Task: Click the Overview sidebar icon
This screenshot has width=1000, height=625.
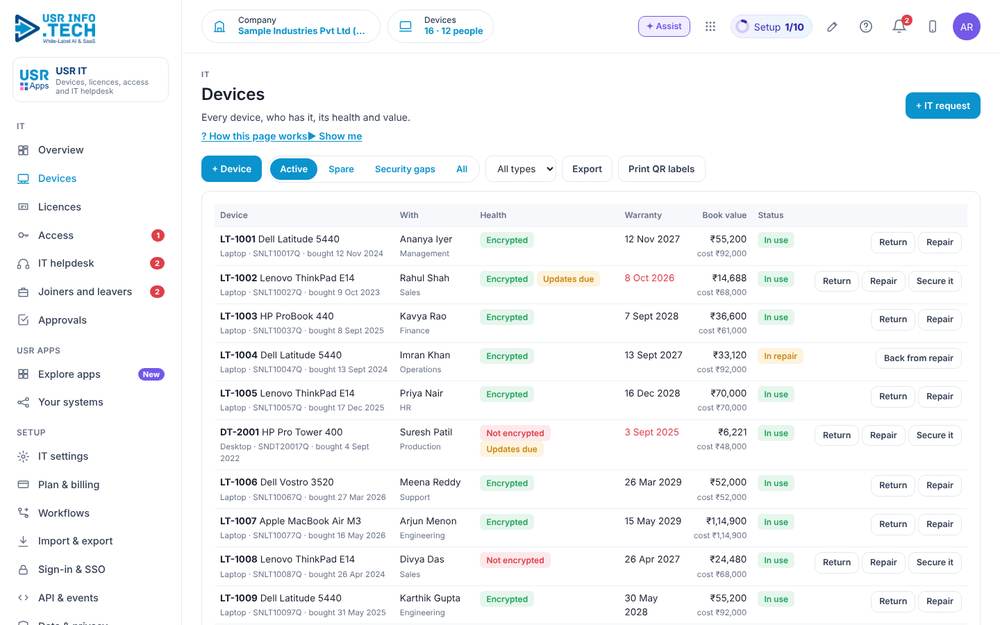Action: click(x=23, y=151)
